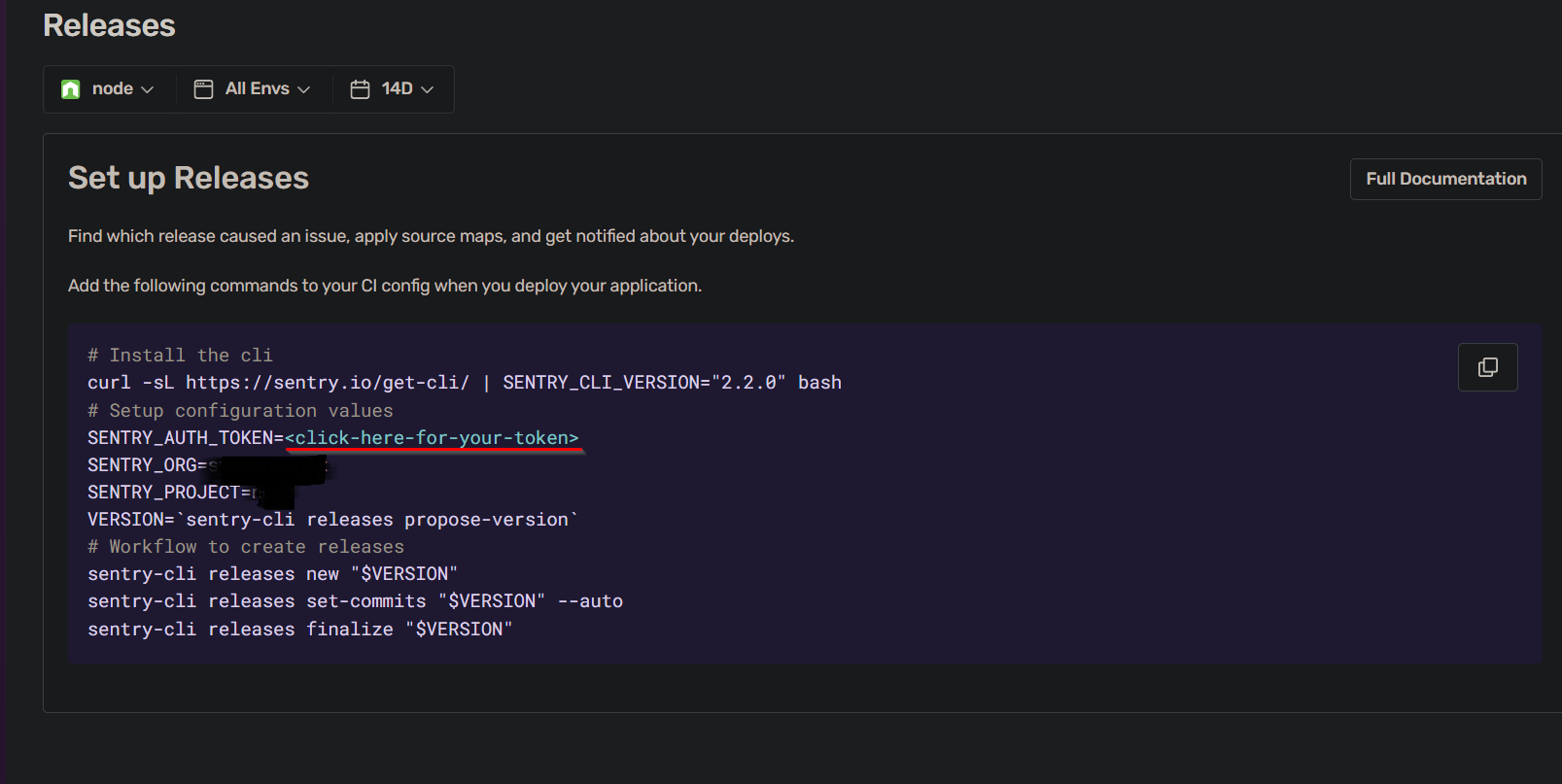Image resolution: width=1562 pixels, height=784 pixels.
Task: Click the environment window icon
Action: tap(203, 89)
